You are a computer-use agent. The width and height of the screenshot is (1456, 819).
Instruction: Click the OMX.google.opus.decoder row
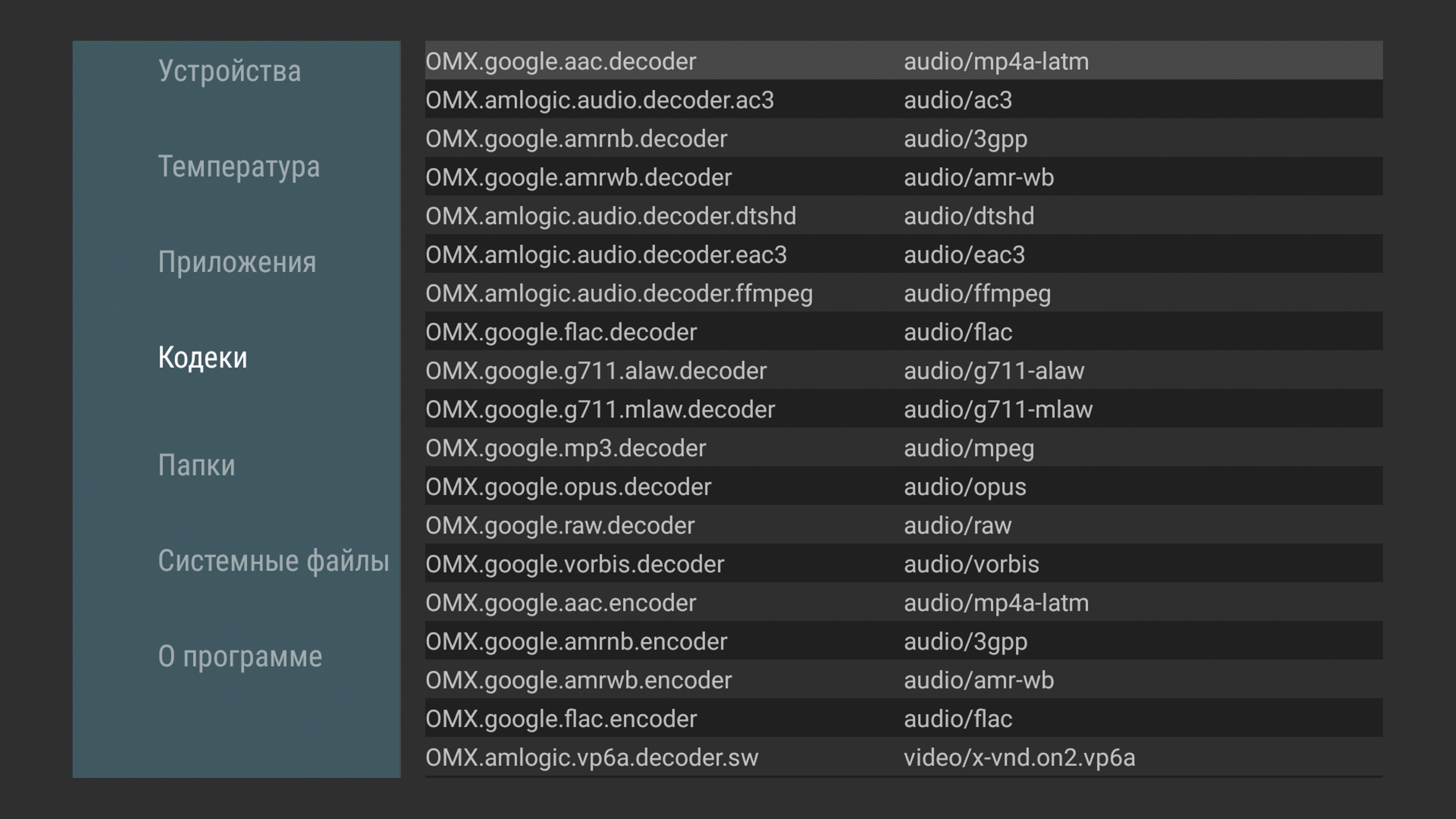pyautogui.click(x=903, y=486)
